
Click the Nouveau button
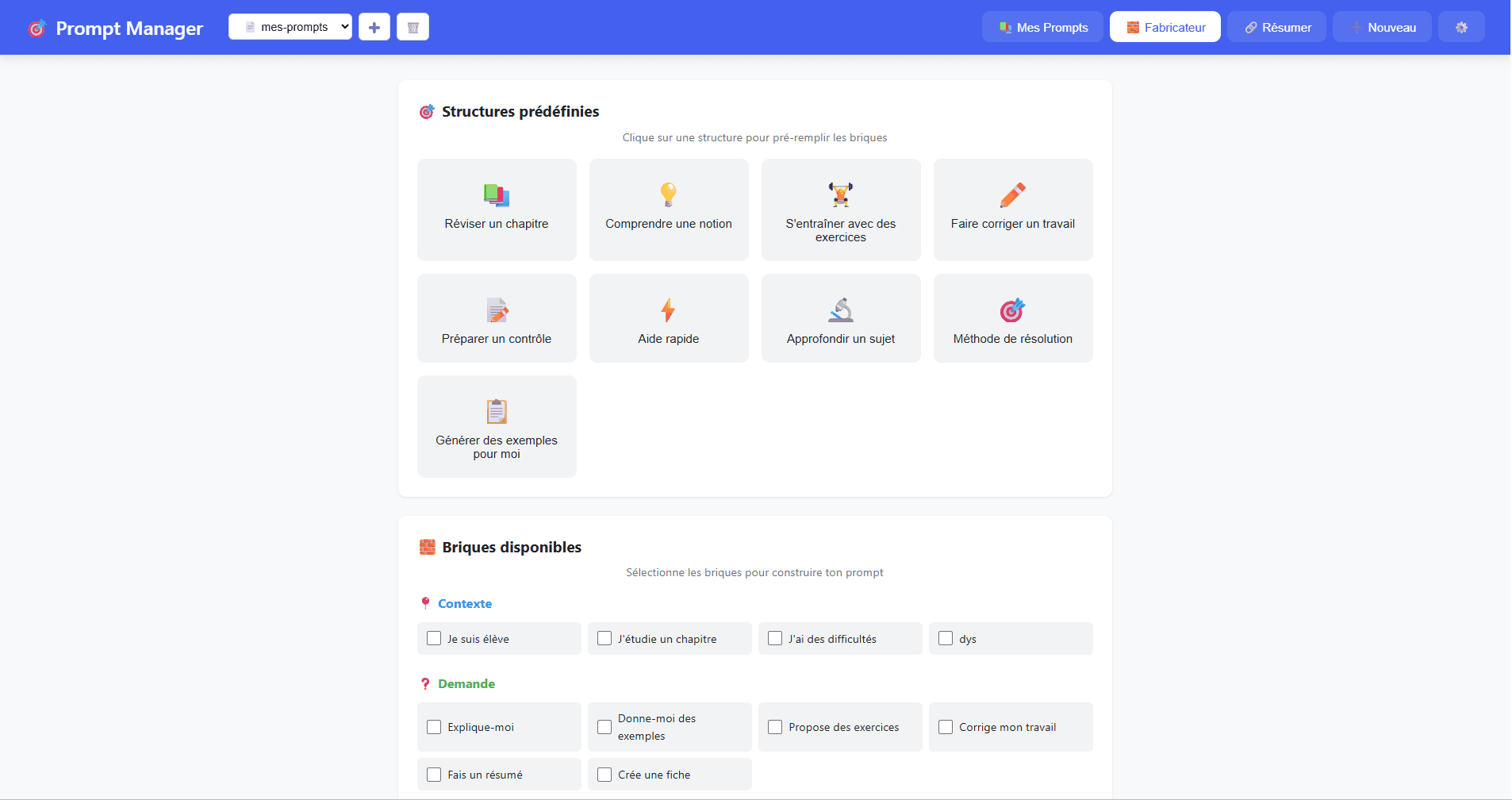1381,26
